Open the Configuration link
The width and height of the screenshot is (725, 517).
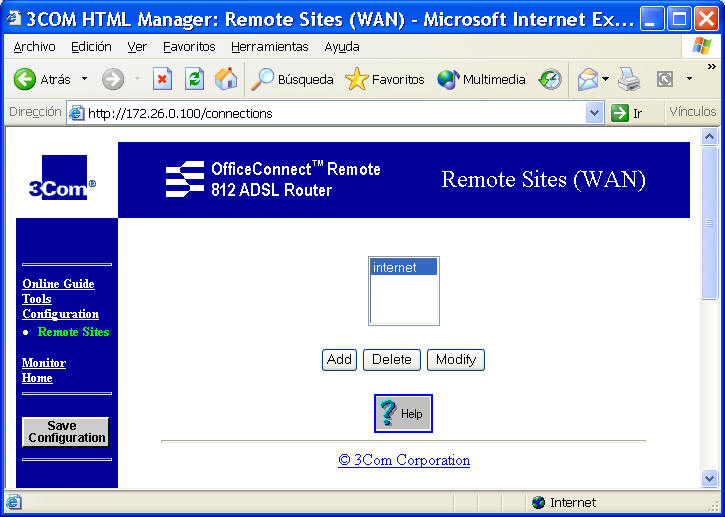61,314
